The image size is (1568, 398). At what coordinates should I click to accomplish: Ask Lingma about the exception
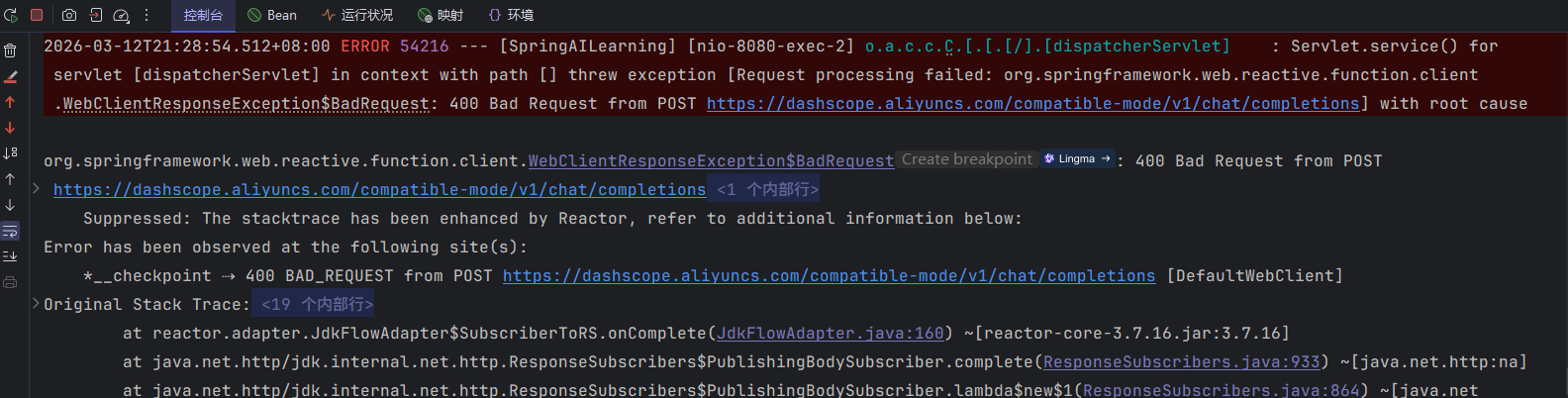pyautogui.click(x=1077, y=158)
